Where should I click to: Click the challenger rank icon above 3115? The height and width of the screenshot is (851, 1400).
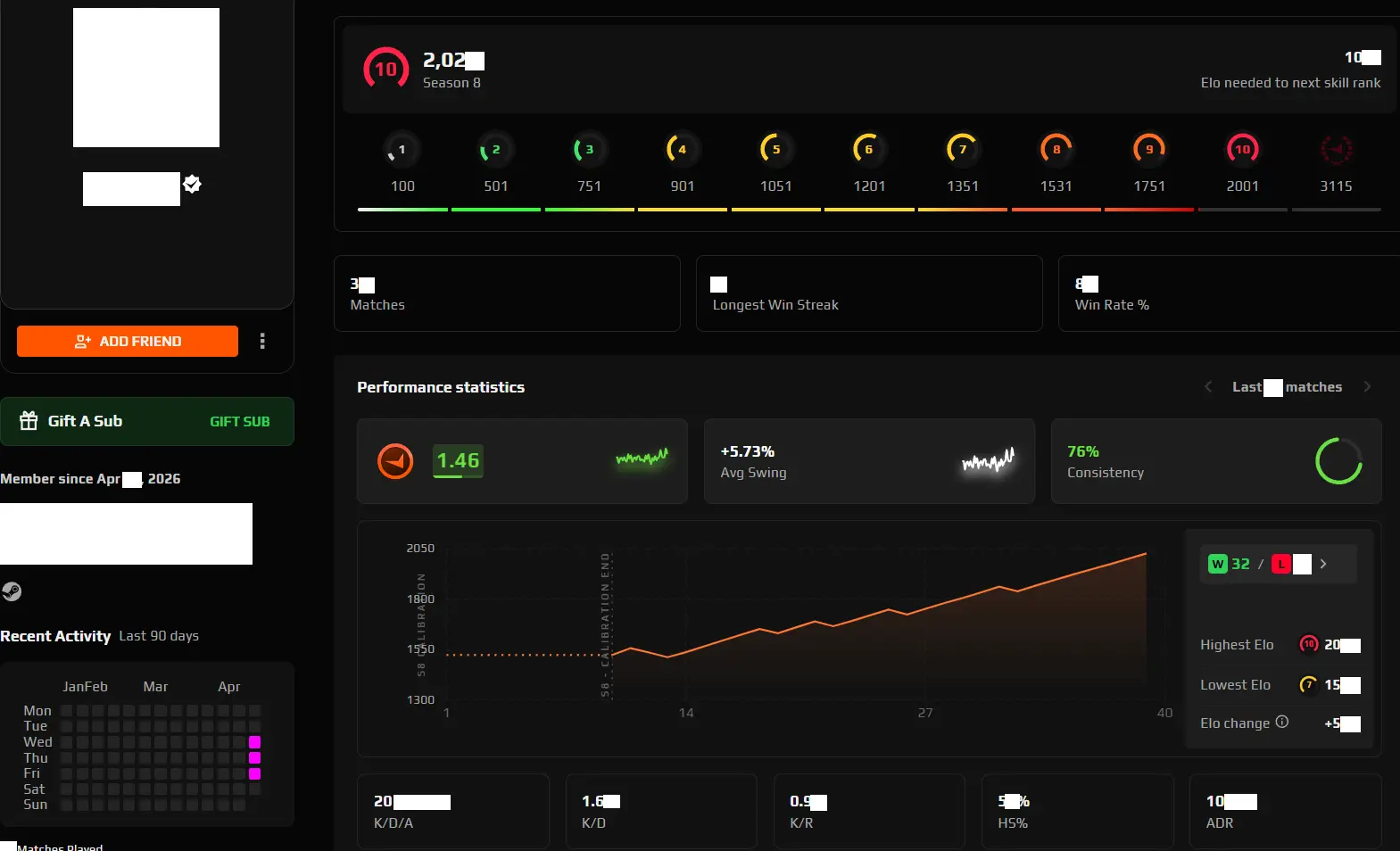pos(1336,149)
